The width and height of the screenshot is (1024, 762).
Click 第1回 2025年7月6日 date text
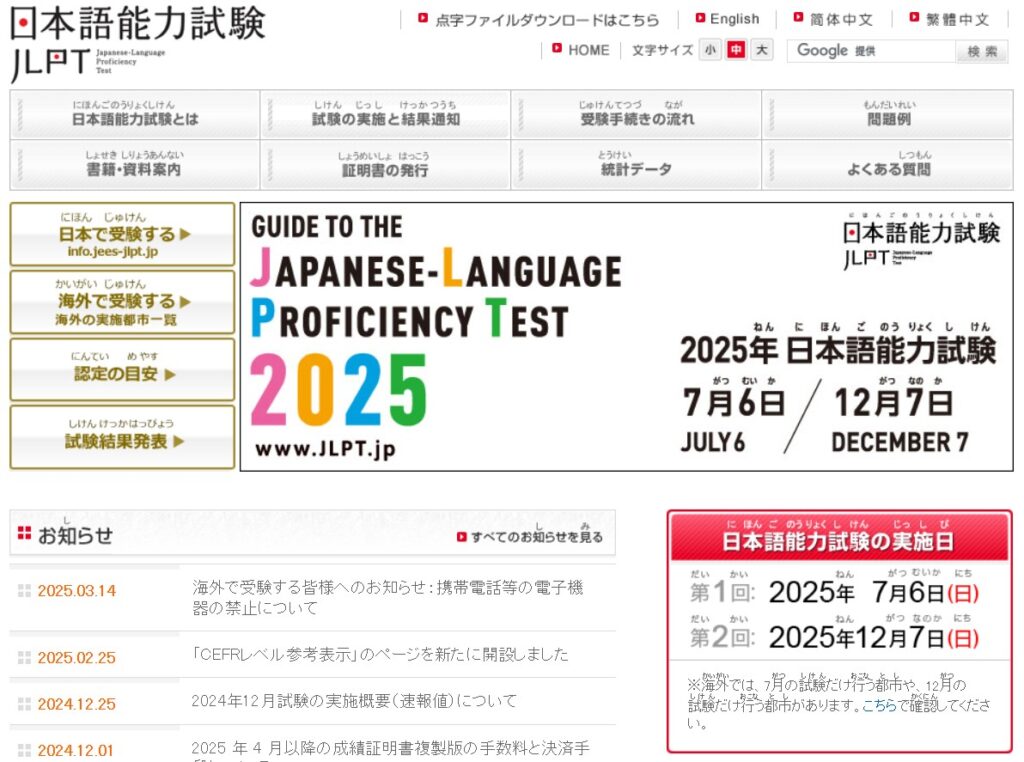click(x=835, y=593)
